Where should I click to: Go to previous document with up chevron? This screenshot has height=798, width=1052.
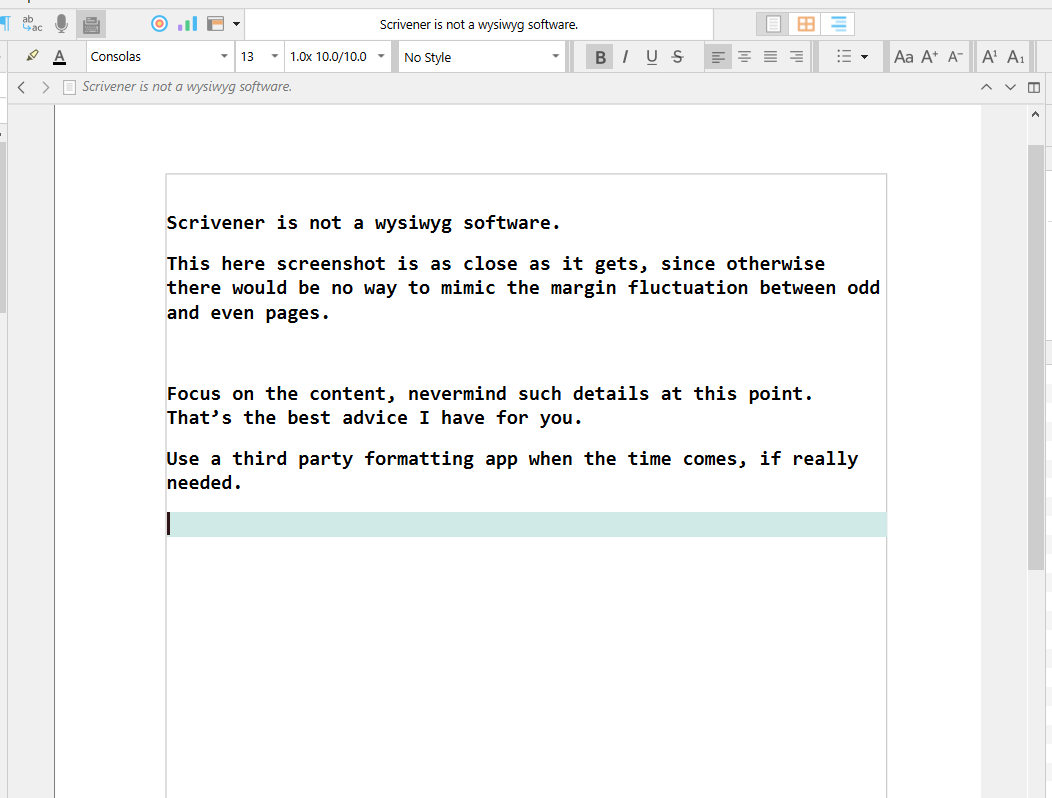(986, 87)
